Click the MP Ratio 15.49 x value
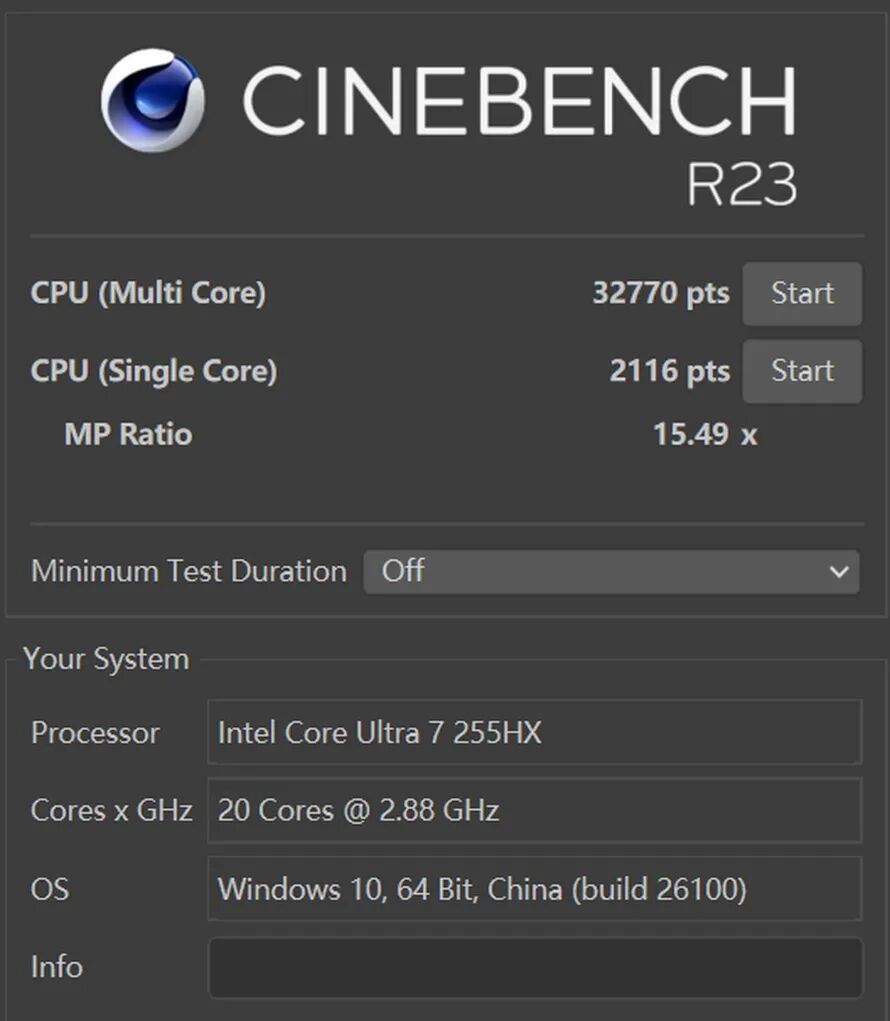890x1021 pixels. pos(704,434)
